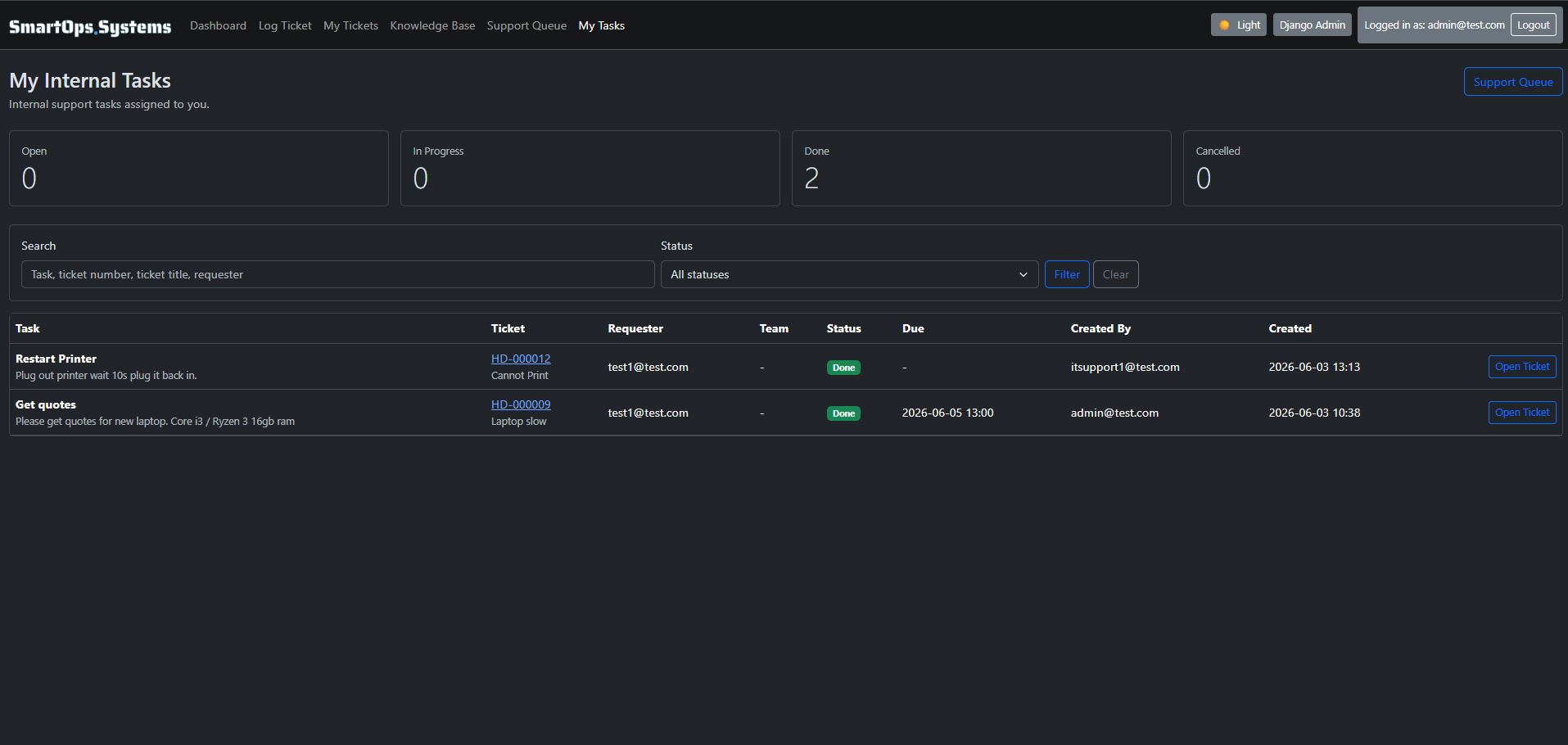Apply the Filter button

click(x=1067, y=274)
